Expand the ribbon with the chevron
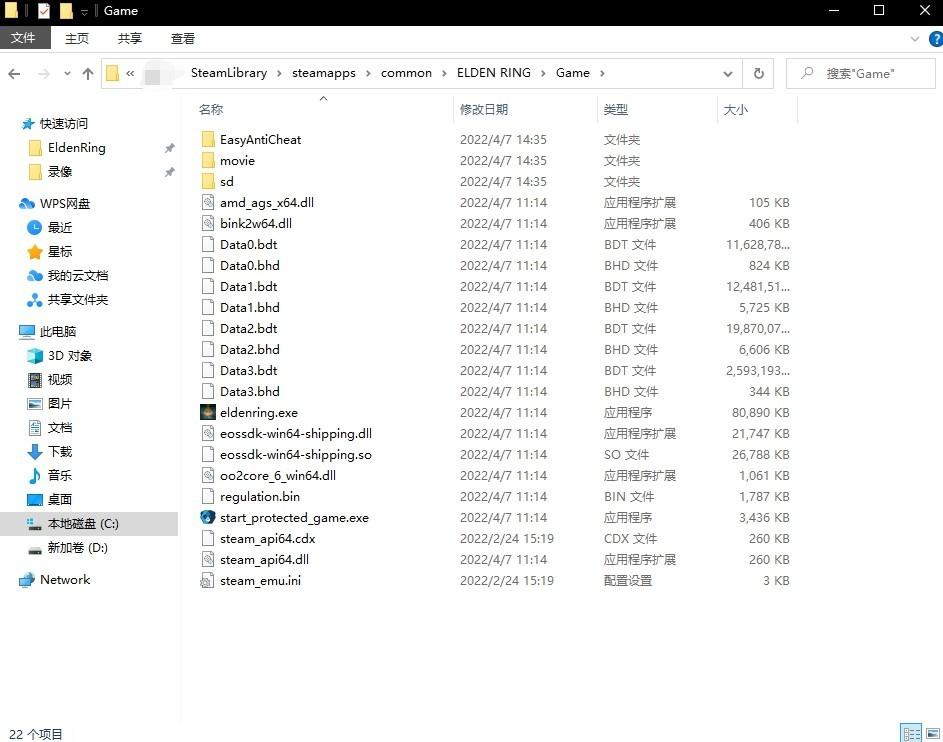Viewport: 943px width, 742px height. 914,38
